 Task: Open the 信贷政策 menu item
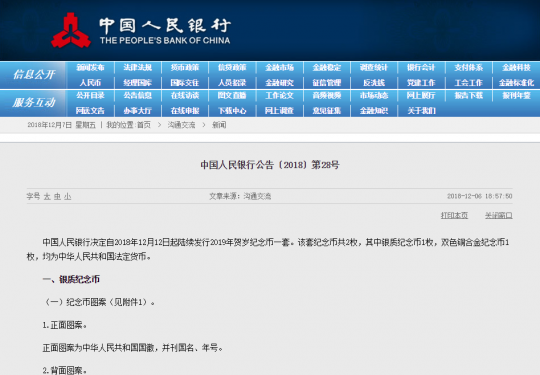232,67
